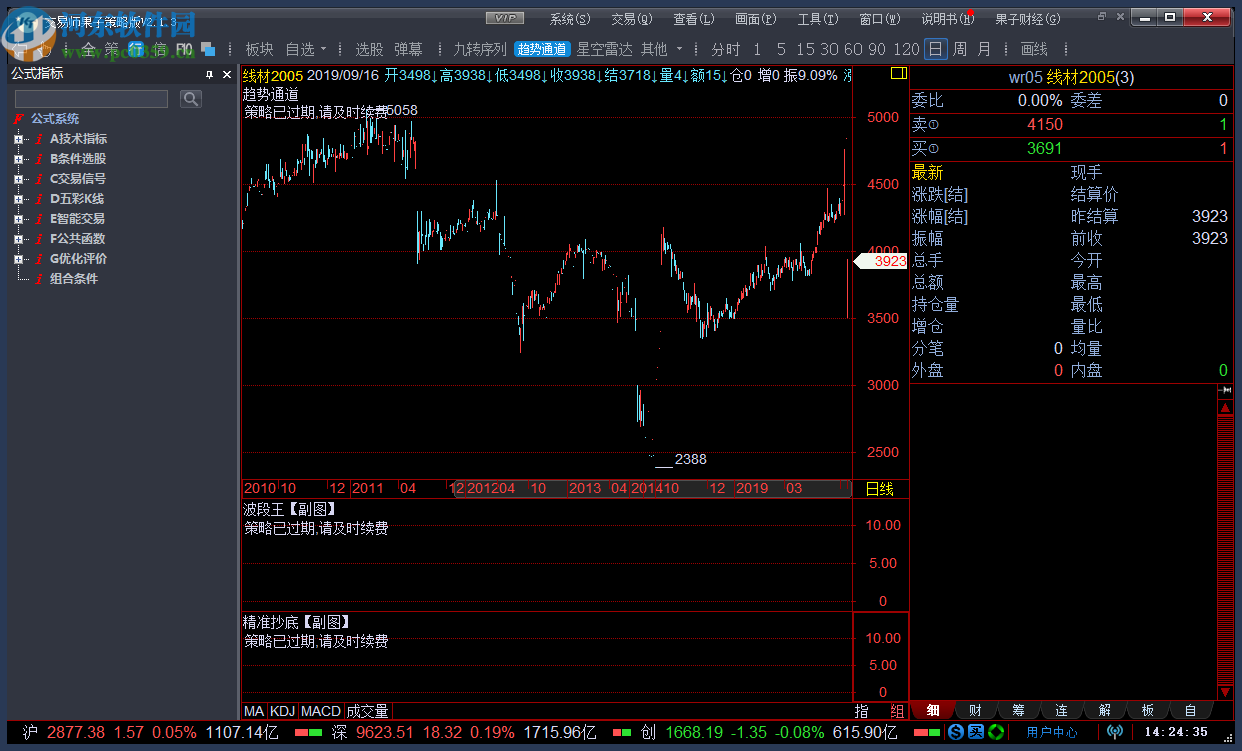Click the yellow rectangle icon above price axis
Screen dimensions: 1242x751
point(898,73)
